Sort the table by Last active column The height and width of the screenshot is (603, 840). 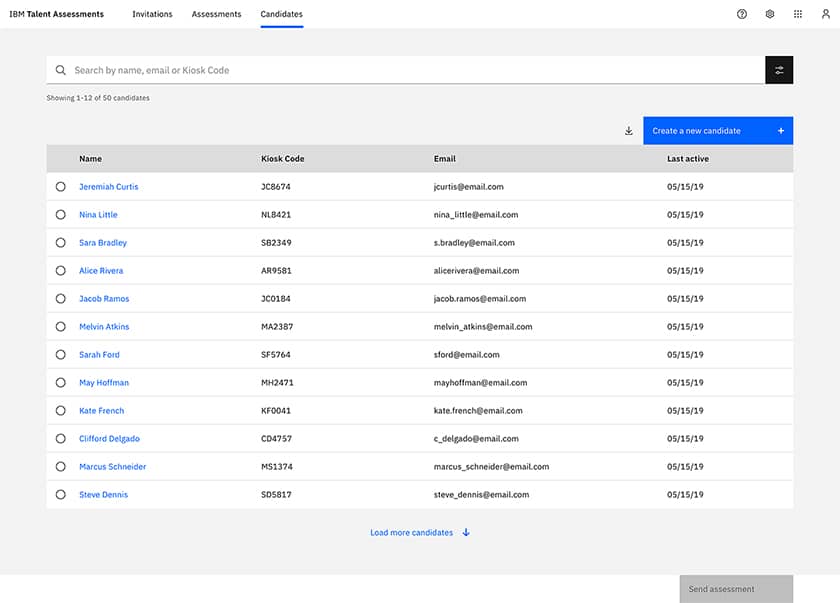click(x=686, y=158)
